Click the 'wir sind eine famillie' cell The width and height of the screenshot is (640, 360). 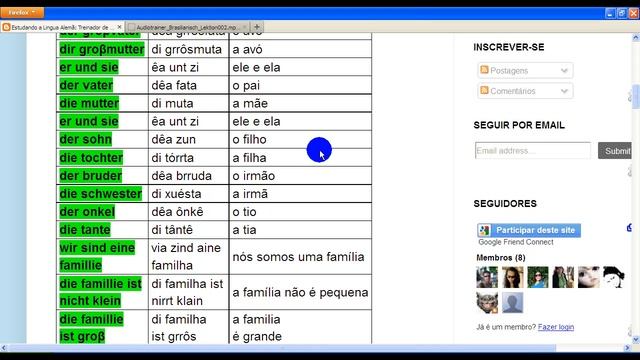point(102,256)
